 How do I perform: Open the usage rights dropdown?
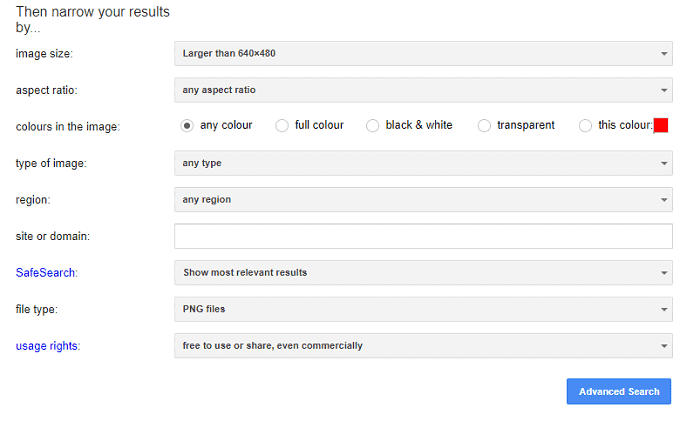click(422, 346)
